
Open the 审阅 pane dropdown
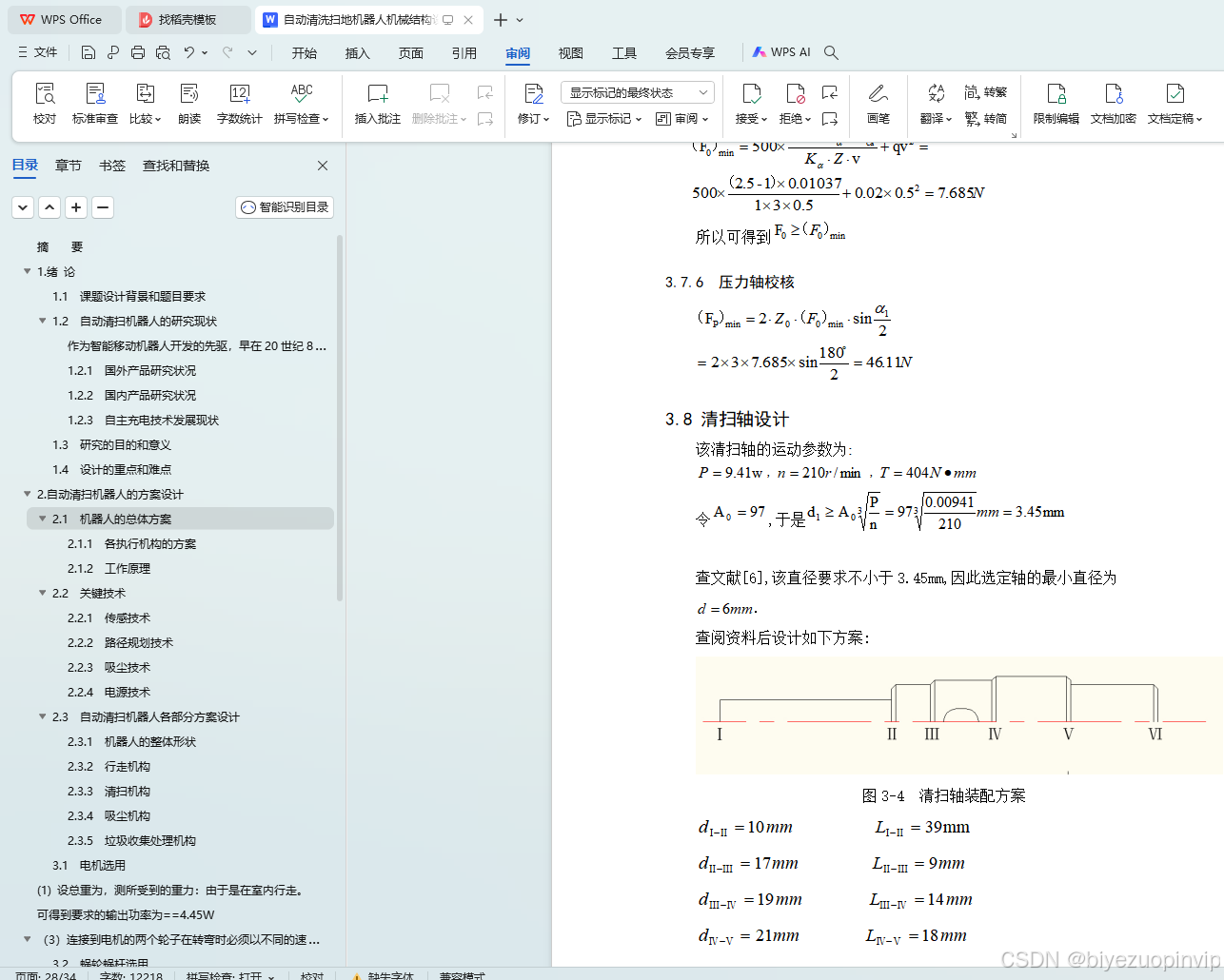tap(682, 119)
